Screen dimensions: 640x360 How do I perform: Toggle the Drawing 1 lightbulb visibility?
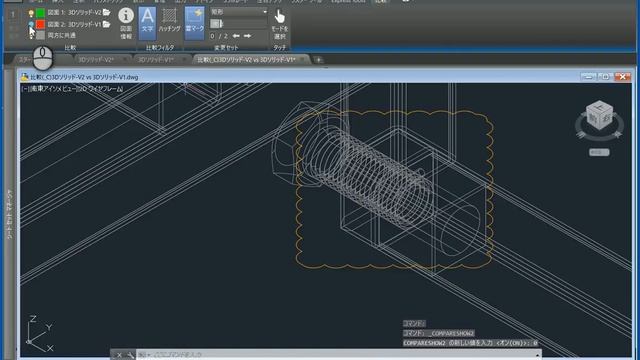coord(31,13)
